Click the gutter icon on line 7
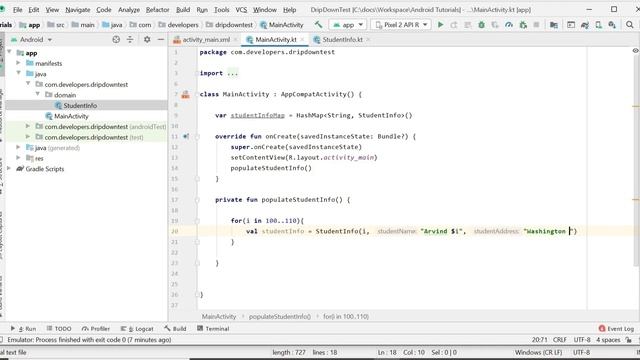The height and width of the screenshot is (360, 640). (185, 94)
